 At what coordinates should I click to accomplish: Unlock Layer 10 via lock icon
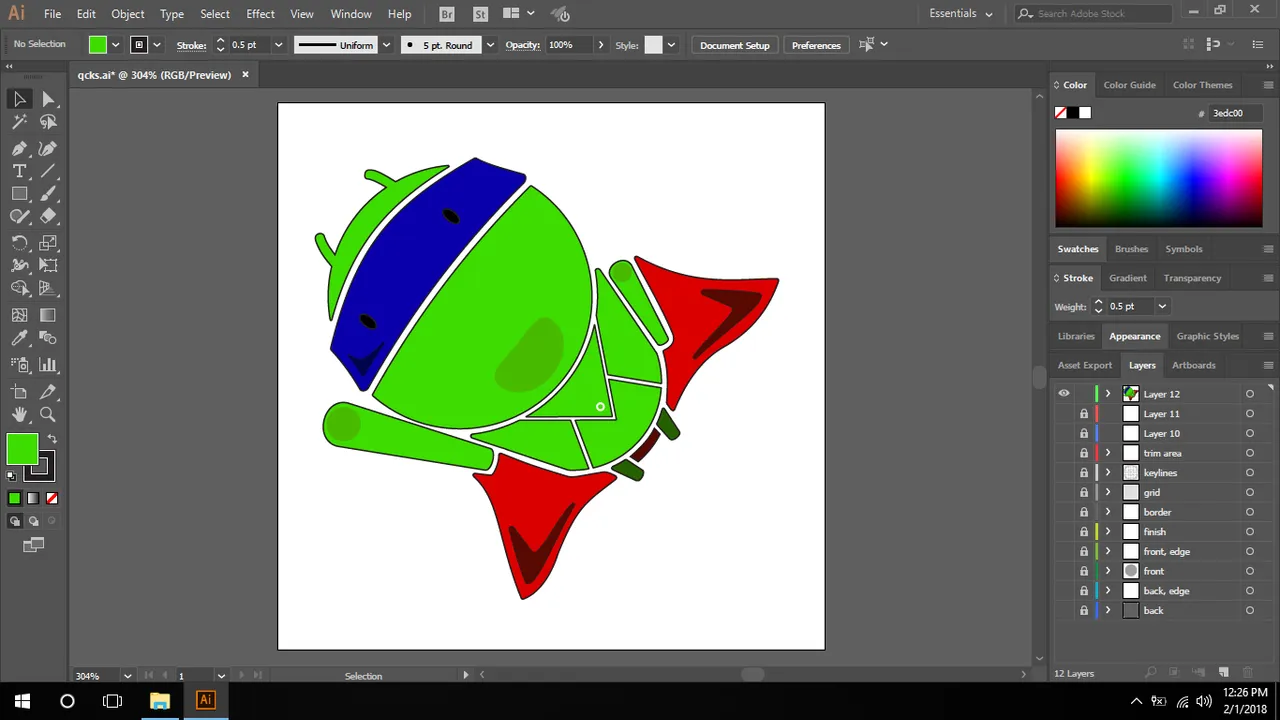coord(1084,433)
